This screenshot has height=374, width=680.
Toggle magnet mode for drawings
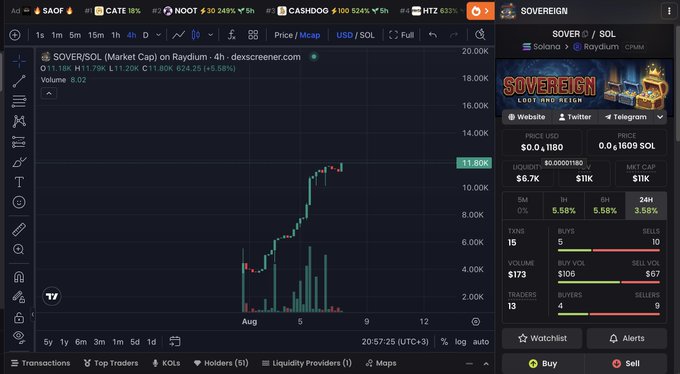tap(19, 276)
